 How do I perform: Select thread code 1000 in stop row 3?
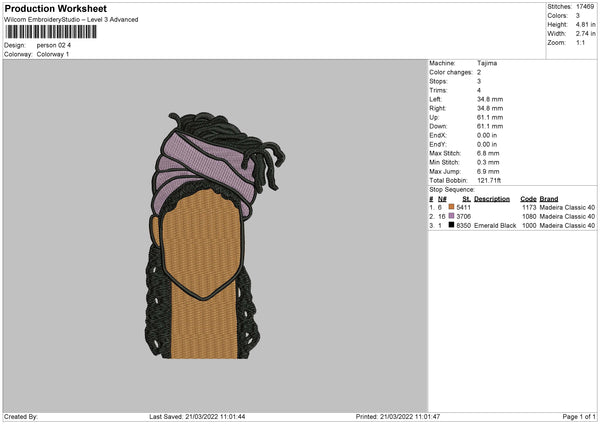[529, 226]
